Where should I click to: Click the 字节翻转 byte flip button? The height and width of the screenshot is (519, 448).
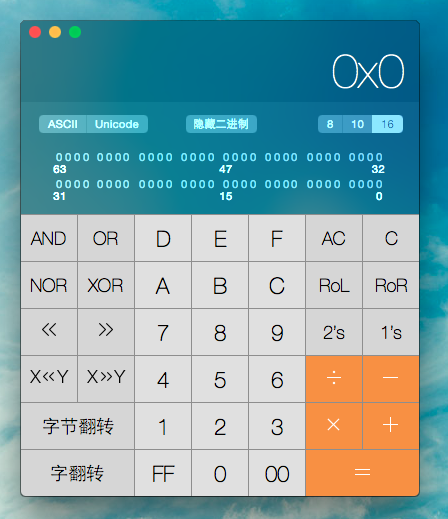point(78,426)
